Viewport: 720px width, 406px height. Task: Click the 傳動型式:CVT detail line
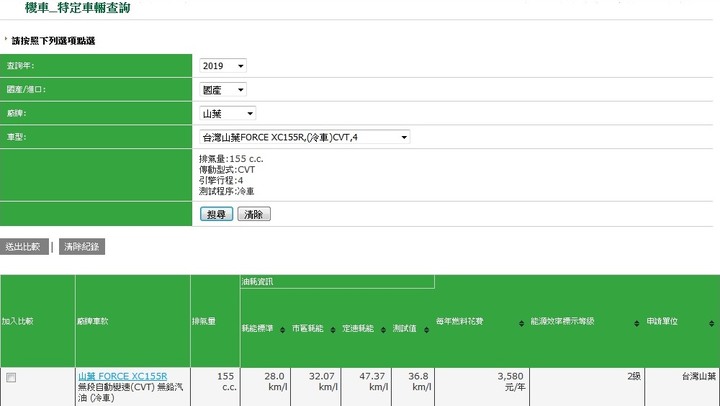pyautogui.click(x=227, y=169)
